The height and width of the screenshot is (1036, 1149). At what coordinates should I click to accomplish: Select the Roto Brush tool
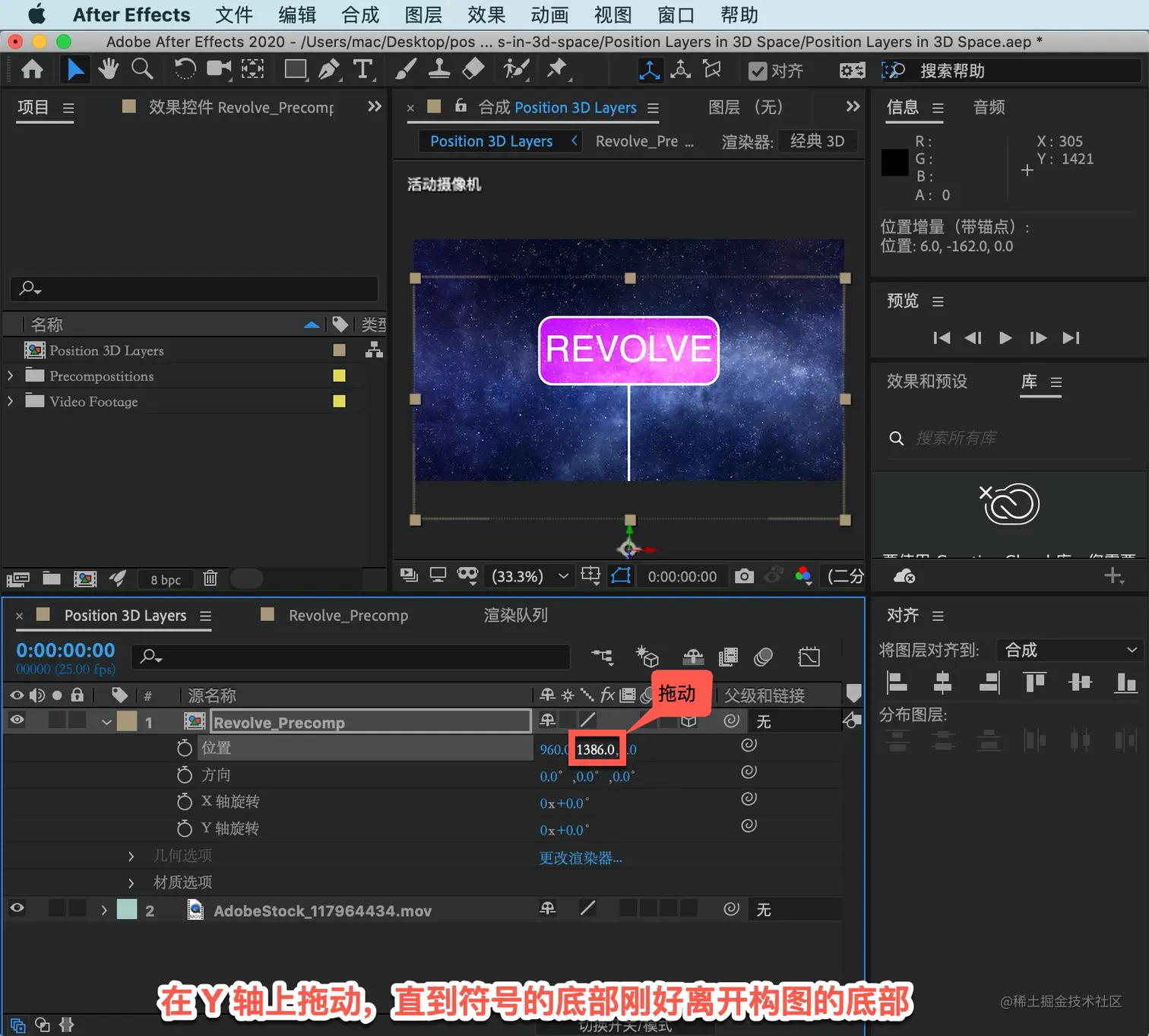pos(516,70)
